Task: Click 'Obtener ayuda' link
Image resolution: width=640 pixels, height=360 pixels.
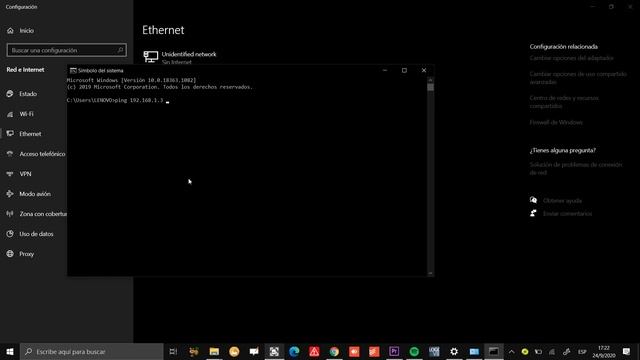Action: click(x=562, y=200)
